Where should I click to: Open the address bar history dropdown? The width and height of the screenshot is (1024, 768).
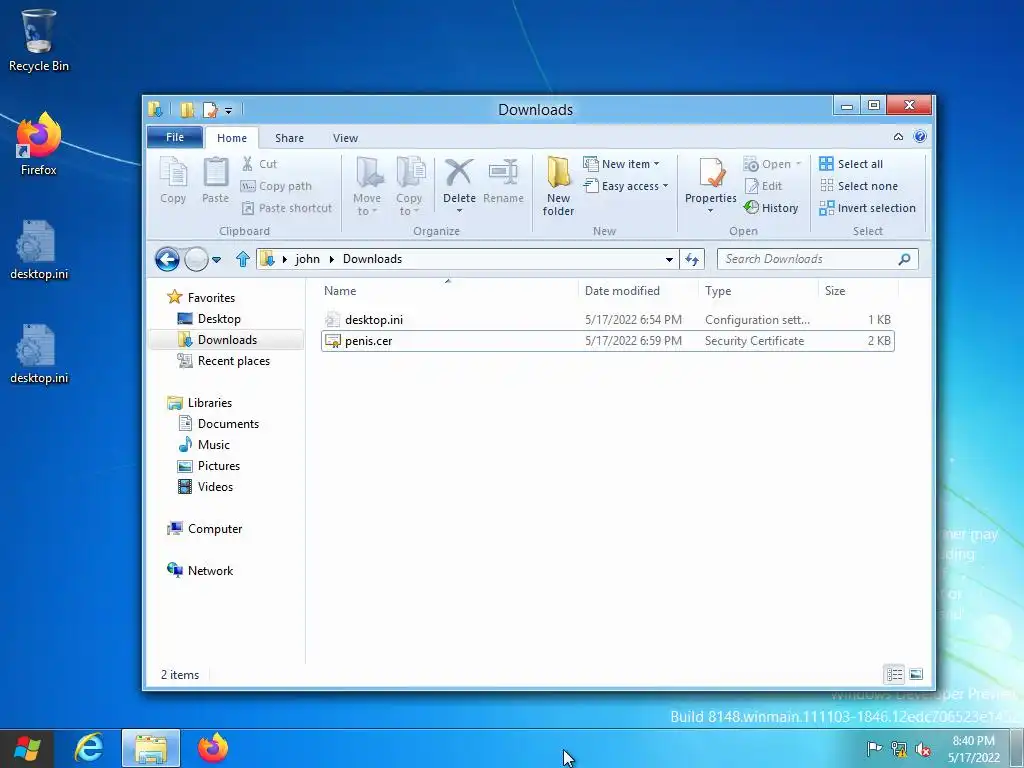coord(669,260)
